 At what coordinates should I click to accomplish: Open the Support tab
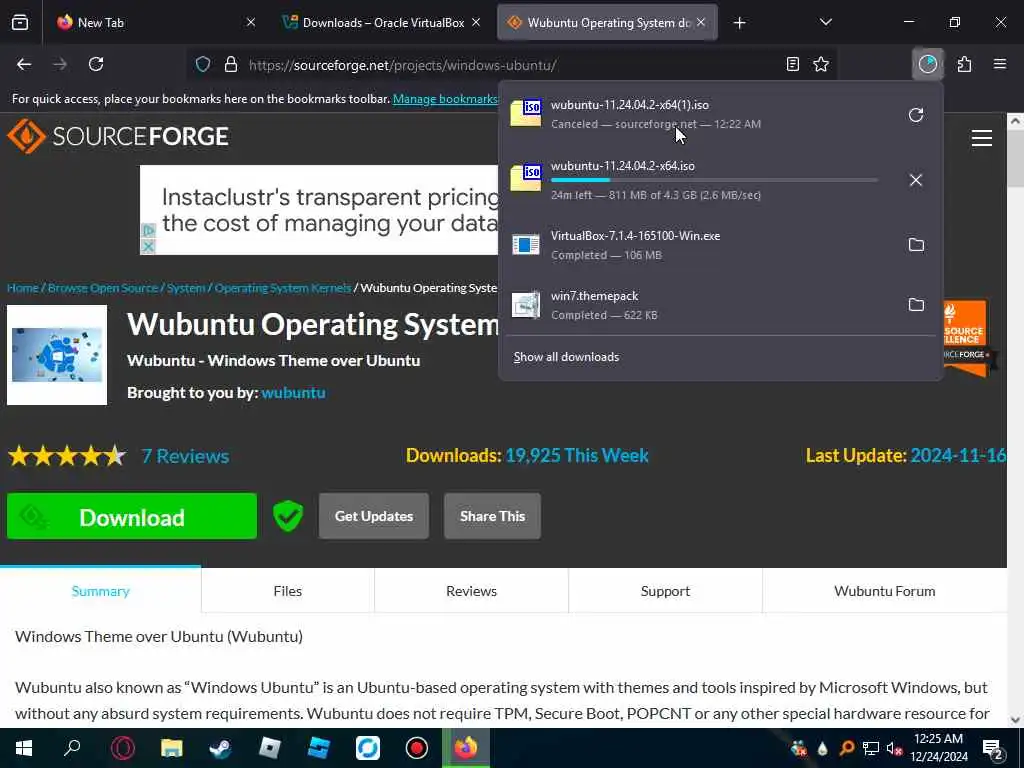665,590
